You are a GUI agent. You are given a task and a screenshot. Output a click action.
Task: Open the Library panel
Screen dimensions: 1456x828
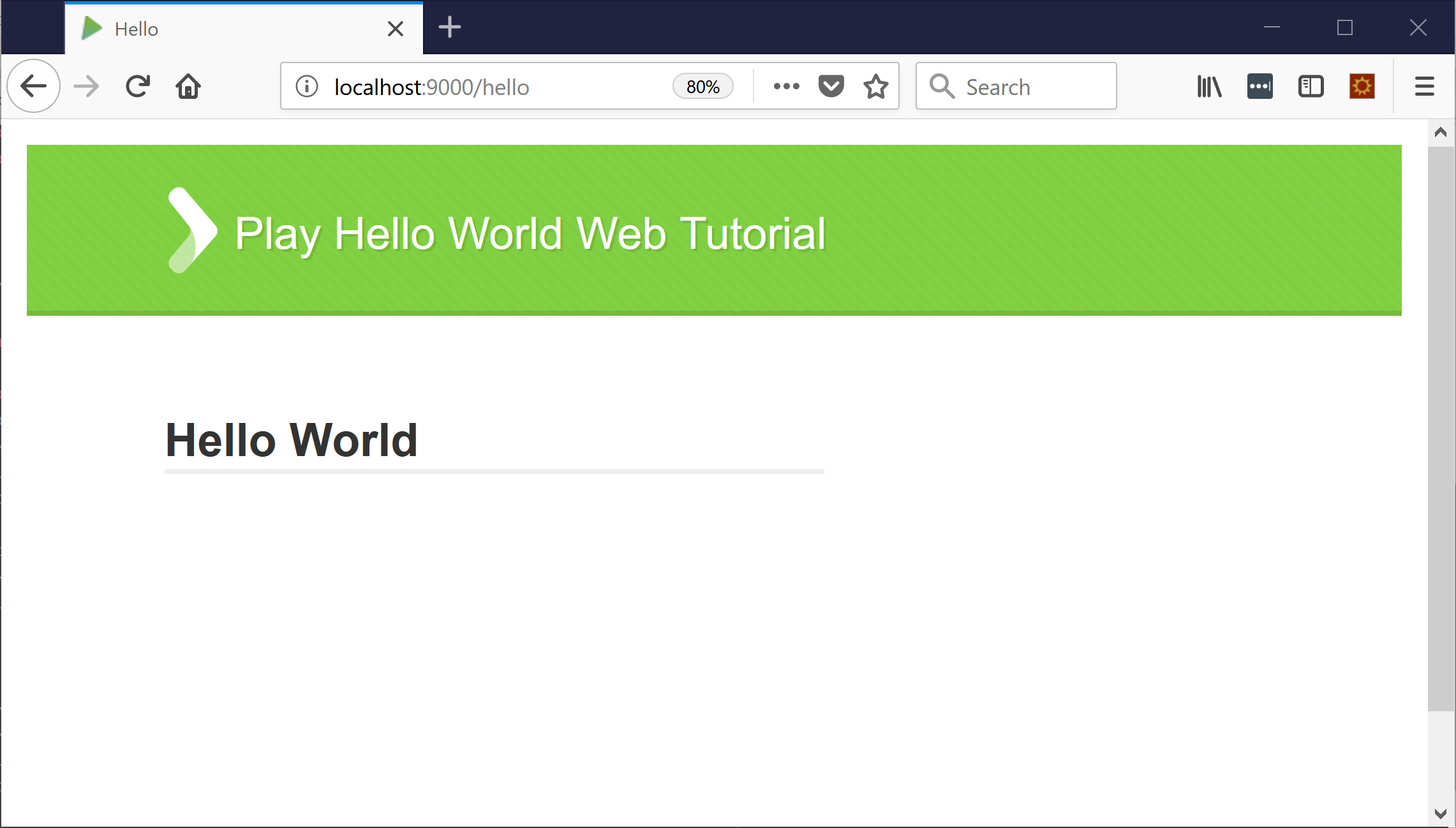(1209, 86)
